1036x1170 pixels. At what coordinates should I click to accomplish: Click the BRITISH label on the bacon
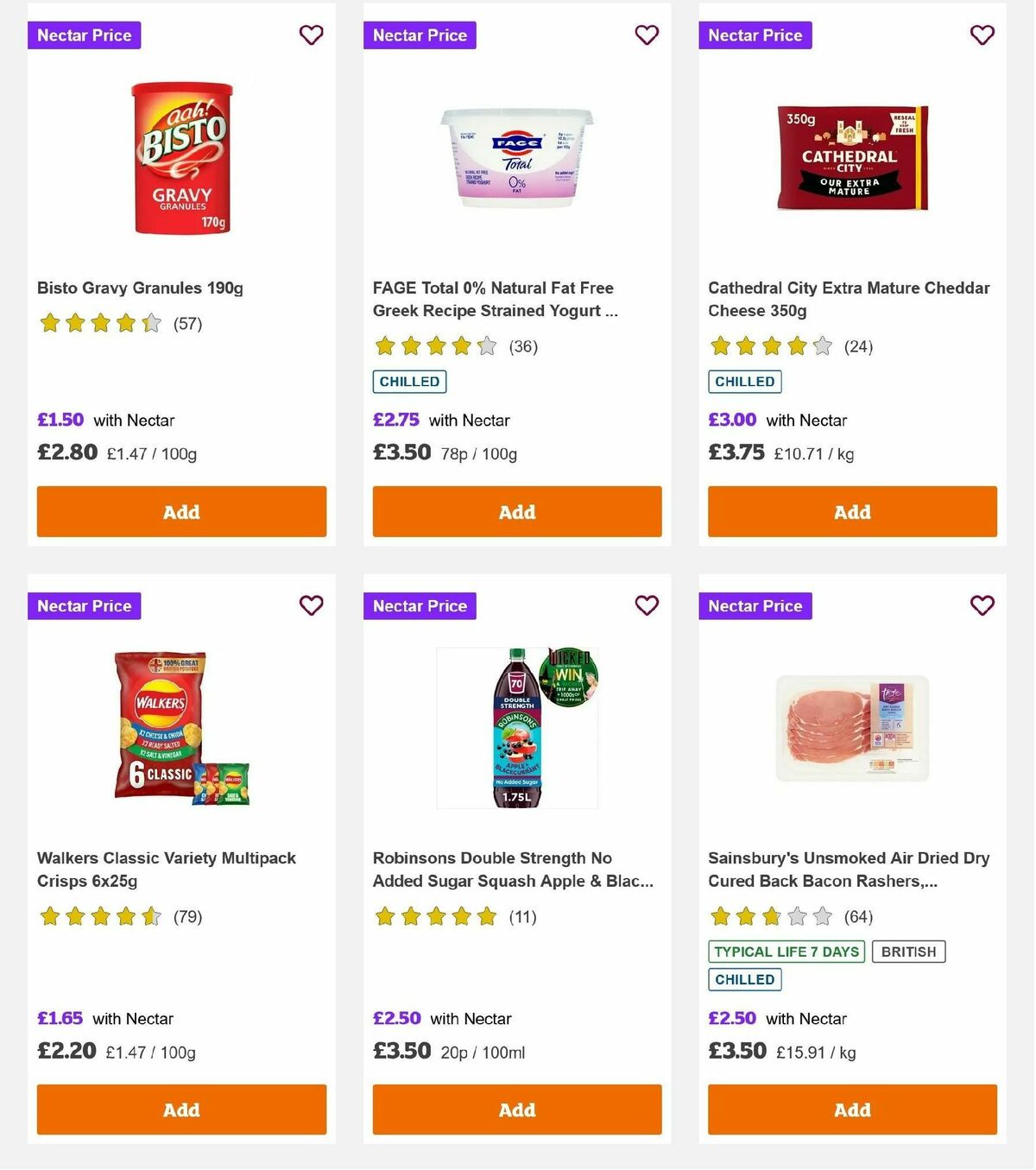pos(908,952)
